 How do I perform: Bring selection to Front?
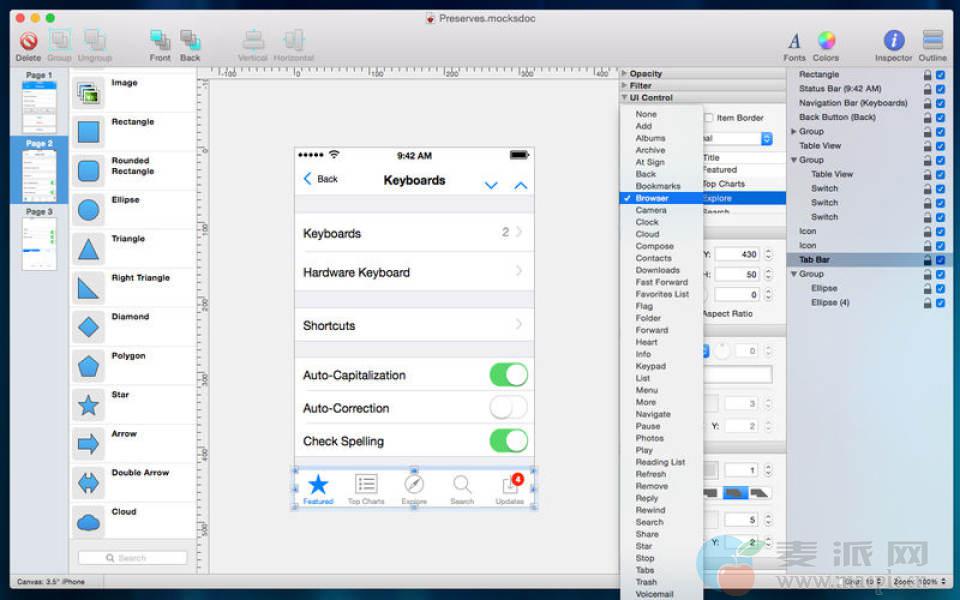coord(160,41)
